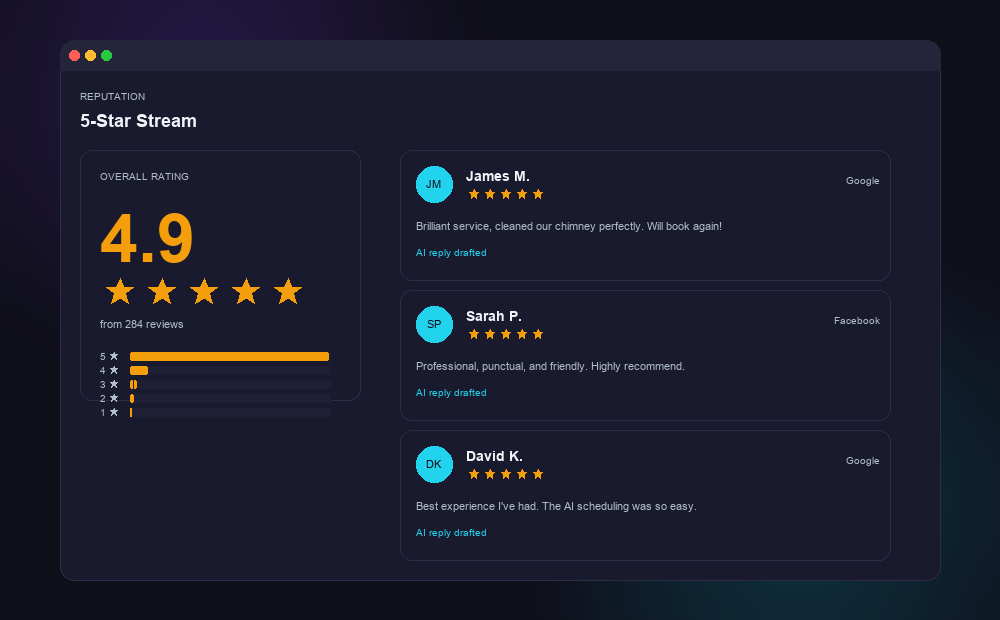Viewport: 1000px width, 620px height.
Task: Click the Google source label on David K. review
Action: pyautogui.click(x=862, y=461)
